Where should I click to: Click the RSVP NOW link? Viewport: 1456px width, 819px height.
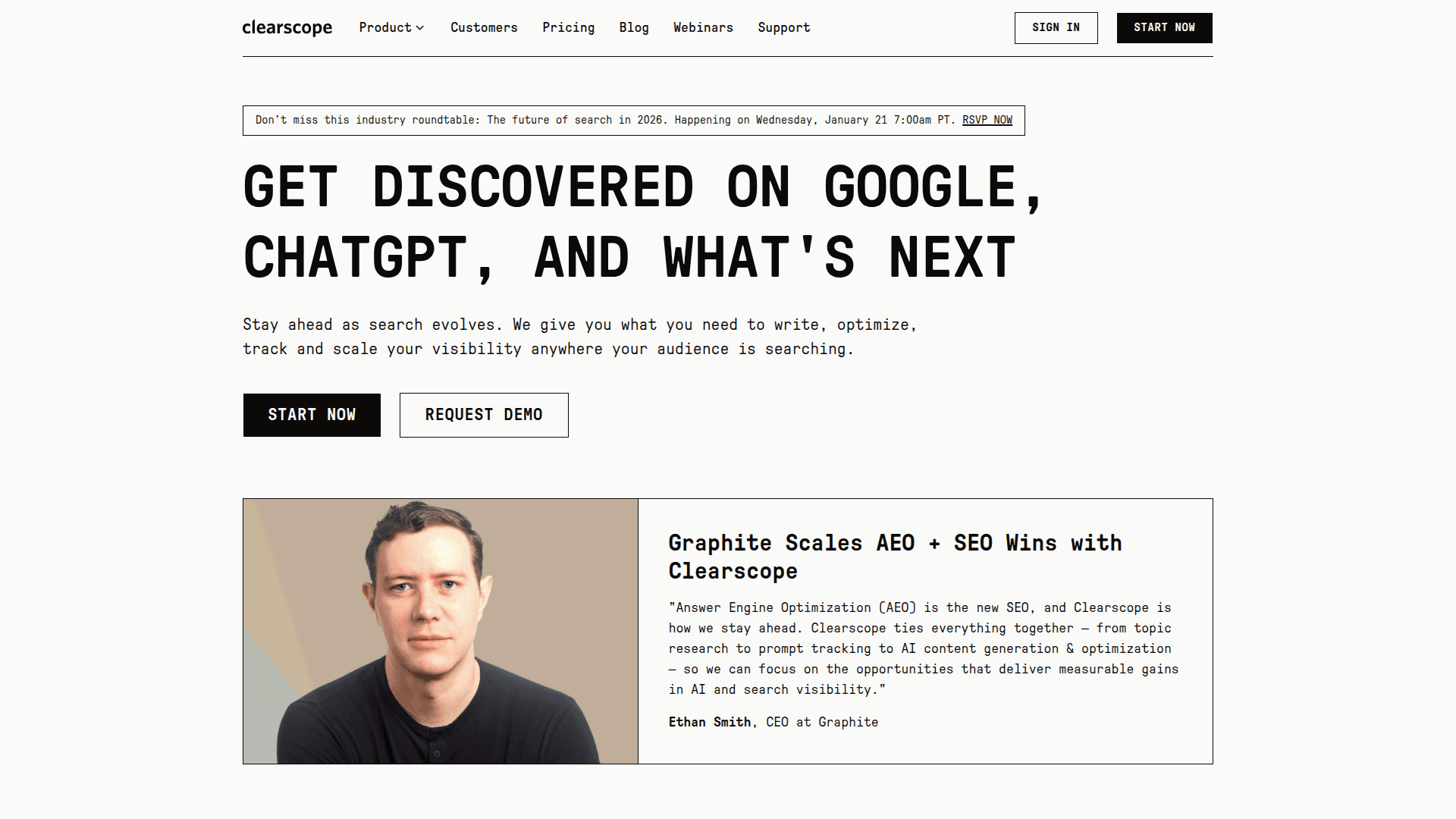[x=987, y=120]
